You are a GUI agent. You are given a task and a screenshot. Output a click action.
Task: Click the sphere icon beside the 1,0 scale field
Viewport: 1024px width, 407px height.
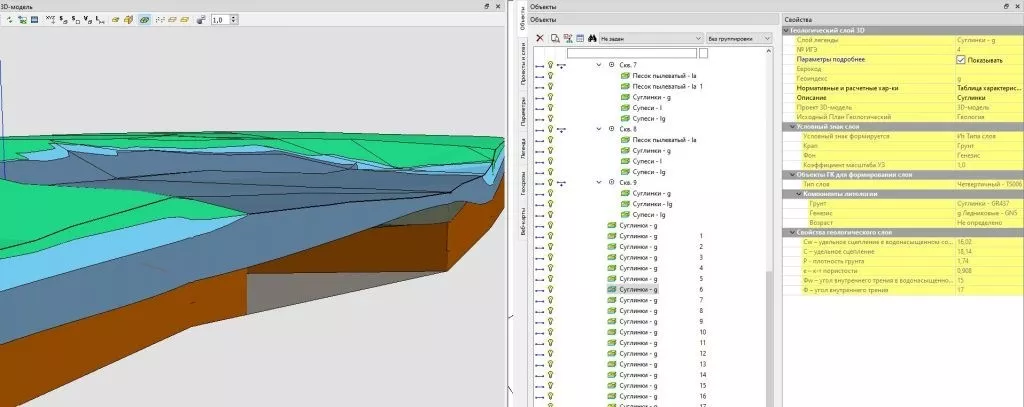point(201,19)
